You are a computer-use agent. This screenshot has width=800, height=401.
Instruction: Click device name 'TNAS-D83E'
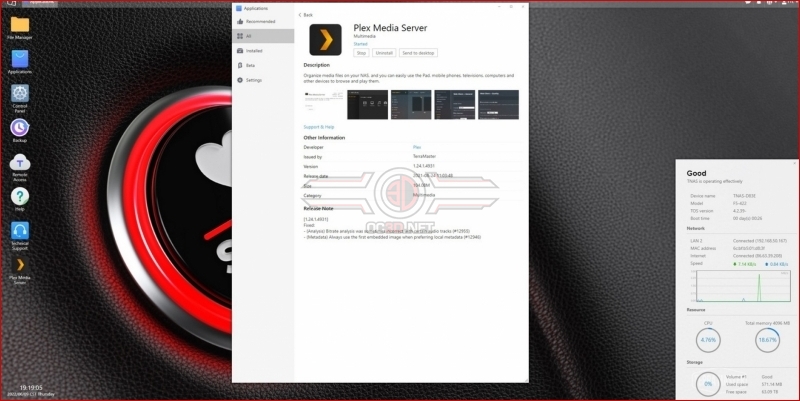[744, 196]
